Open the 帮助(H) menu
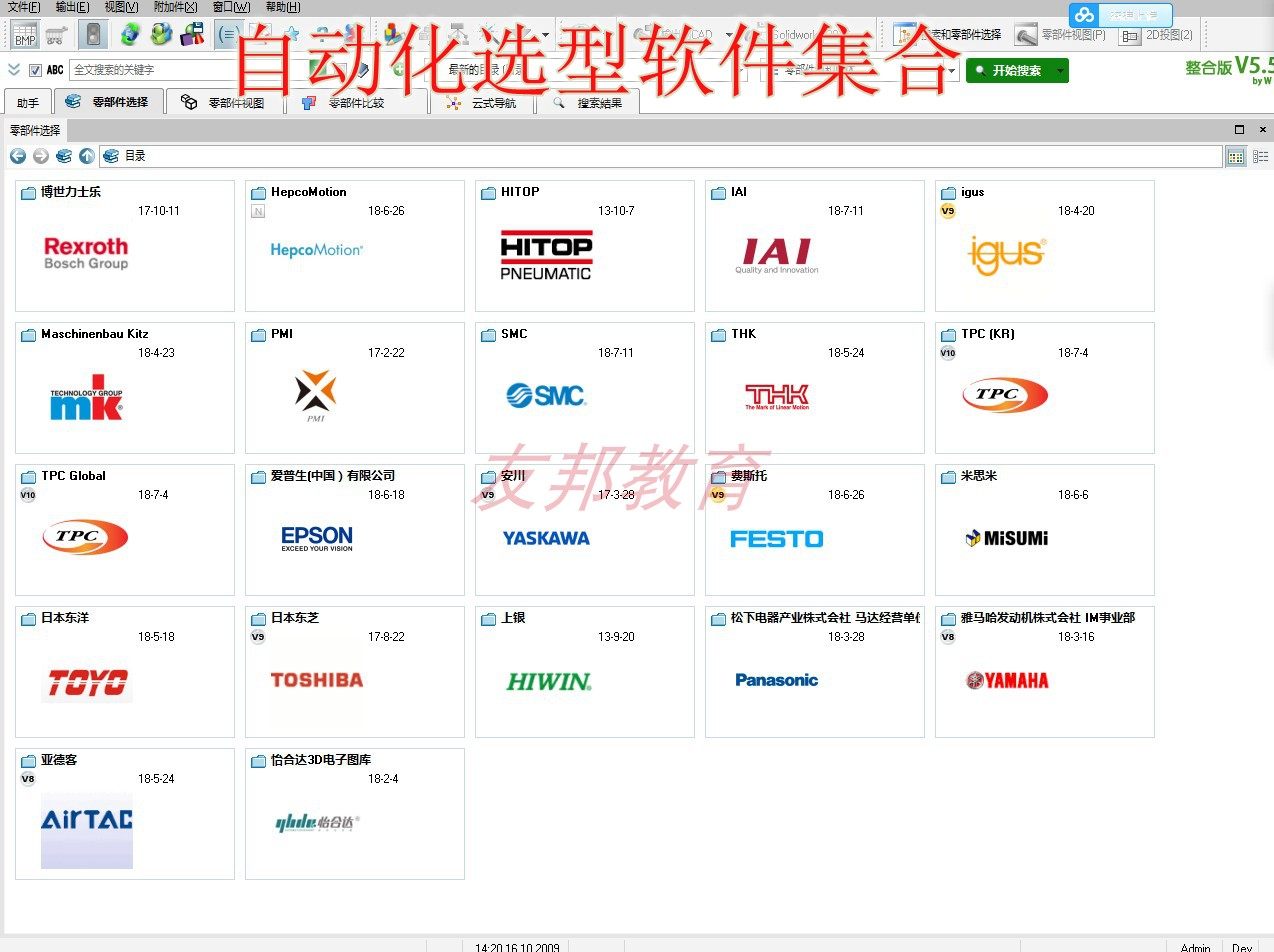The width and height of the screenshot is (1274, 952). (283, 7)
